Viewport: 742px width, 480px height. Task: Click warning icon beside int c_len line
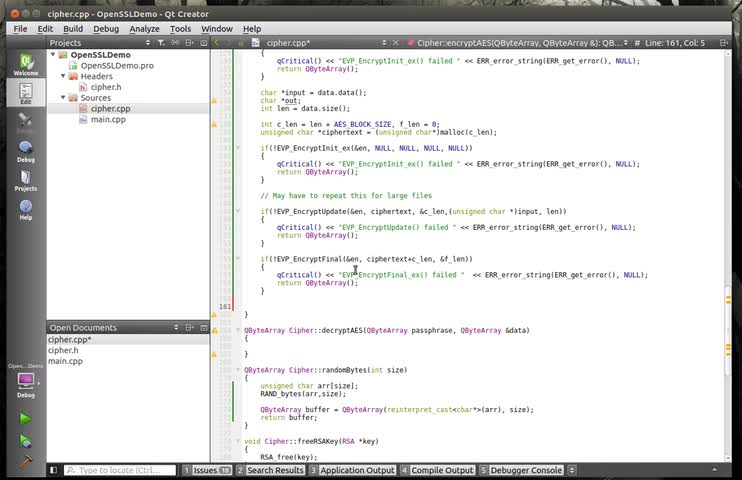point(214,124)
